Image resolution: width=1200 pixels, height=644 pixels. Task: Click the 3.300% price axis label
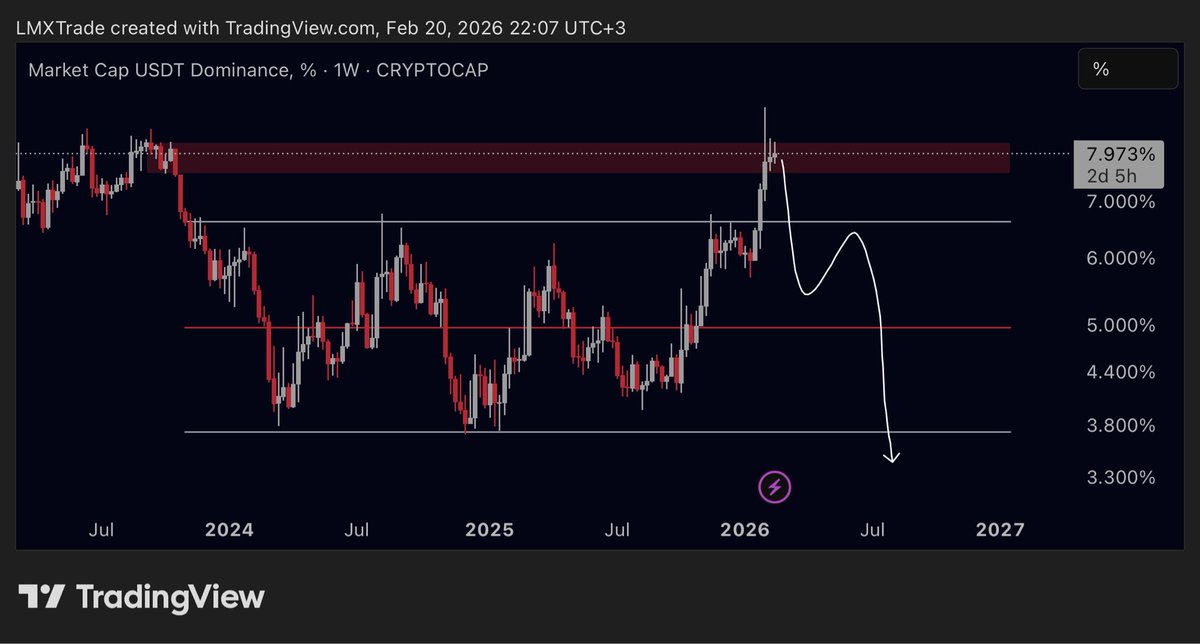click(1120, 478)
